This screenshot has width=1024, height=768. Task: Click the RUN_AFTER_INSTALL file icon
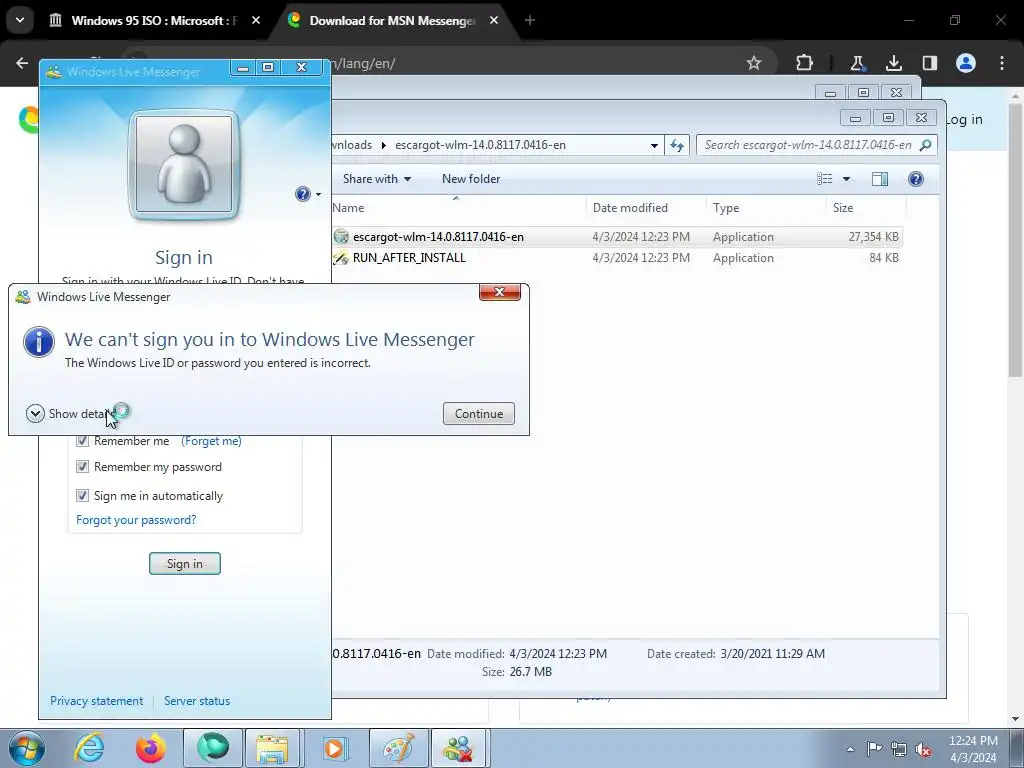point(341,257)
